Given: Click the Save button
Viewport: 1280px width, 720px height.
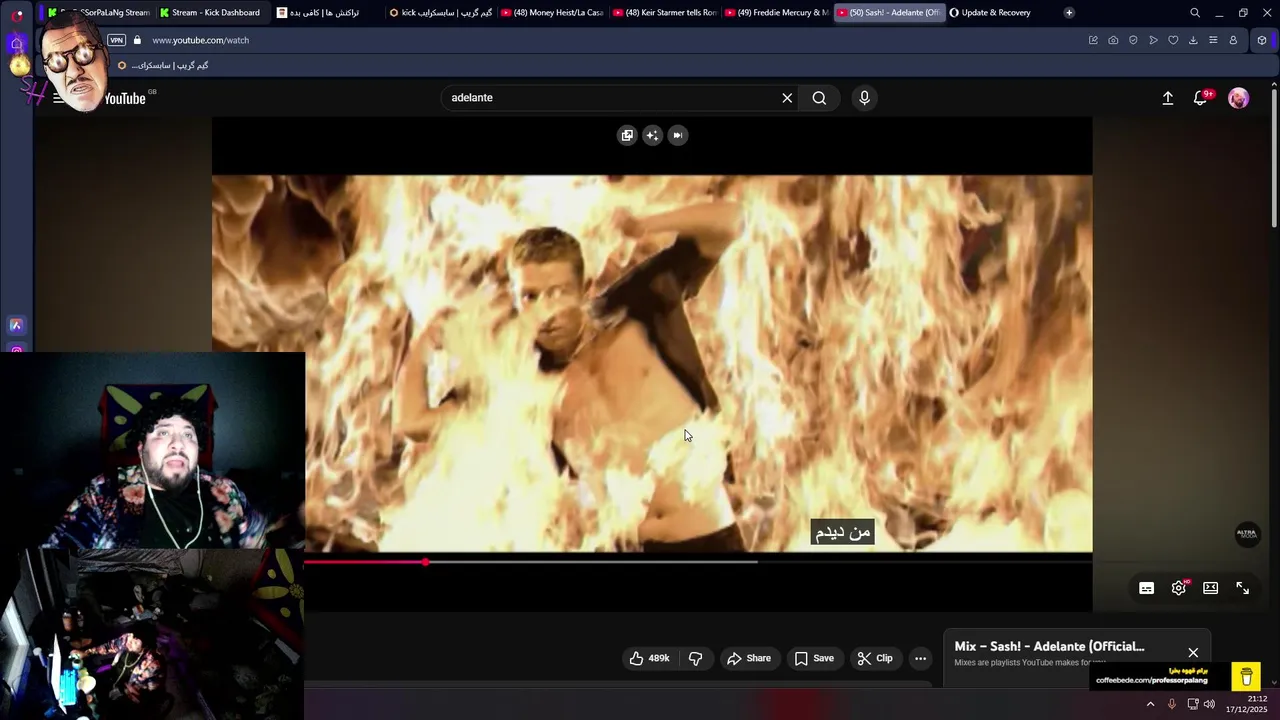Looking at the screenshot, I should (814, 658).
